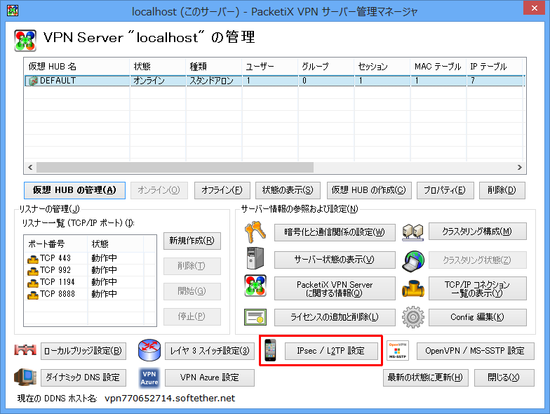
Task: Click hub list scrollbar left arrow
Action: coord(30,167)
